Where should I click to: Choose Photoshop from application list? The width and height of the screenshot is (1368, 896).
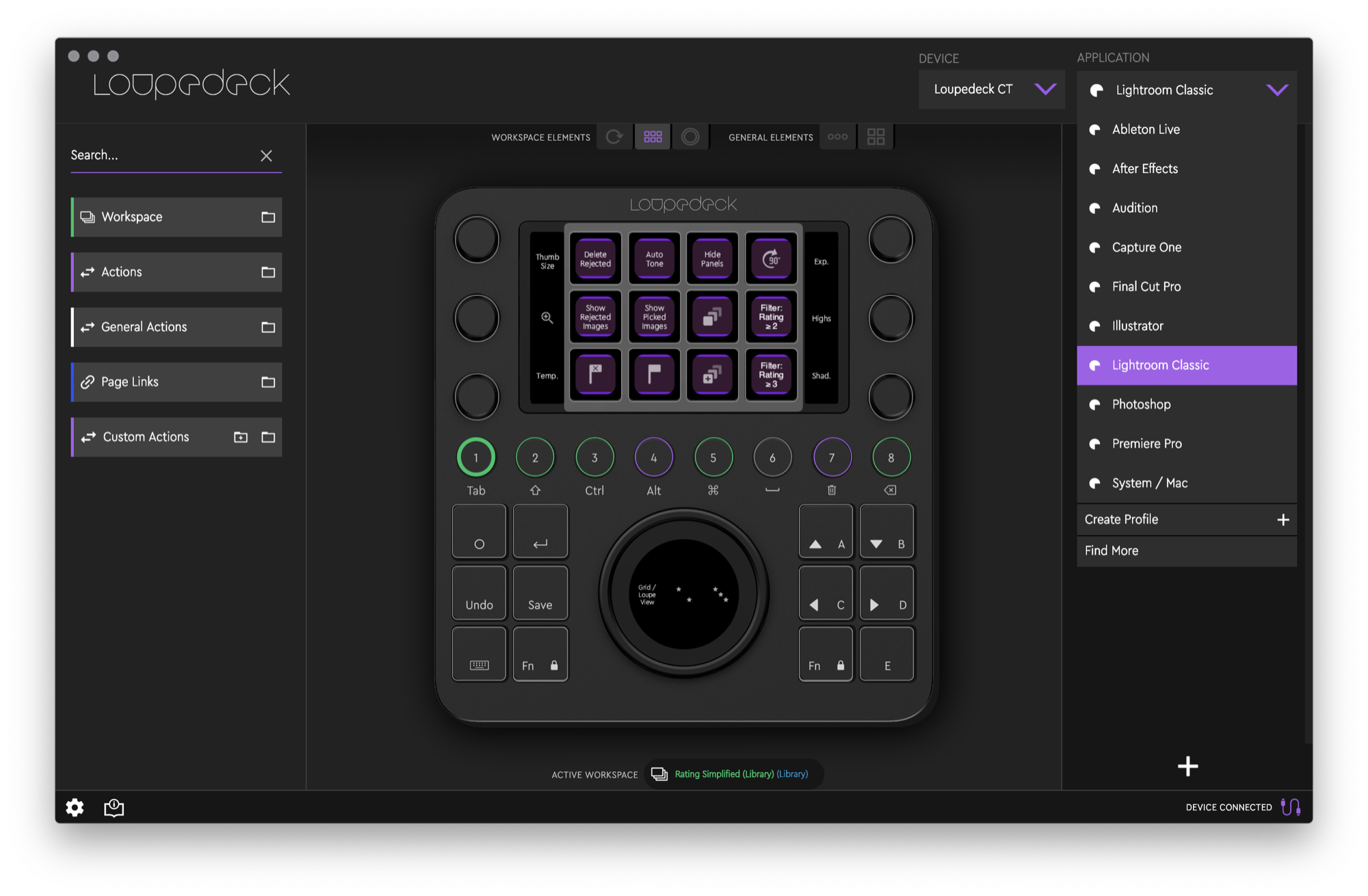(x=1141, y=404)
